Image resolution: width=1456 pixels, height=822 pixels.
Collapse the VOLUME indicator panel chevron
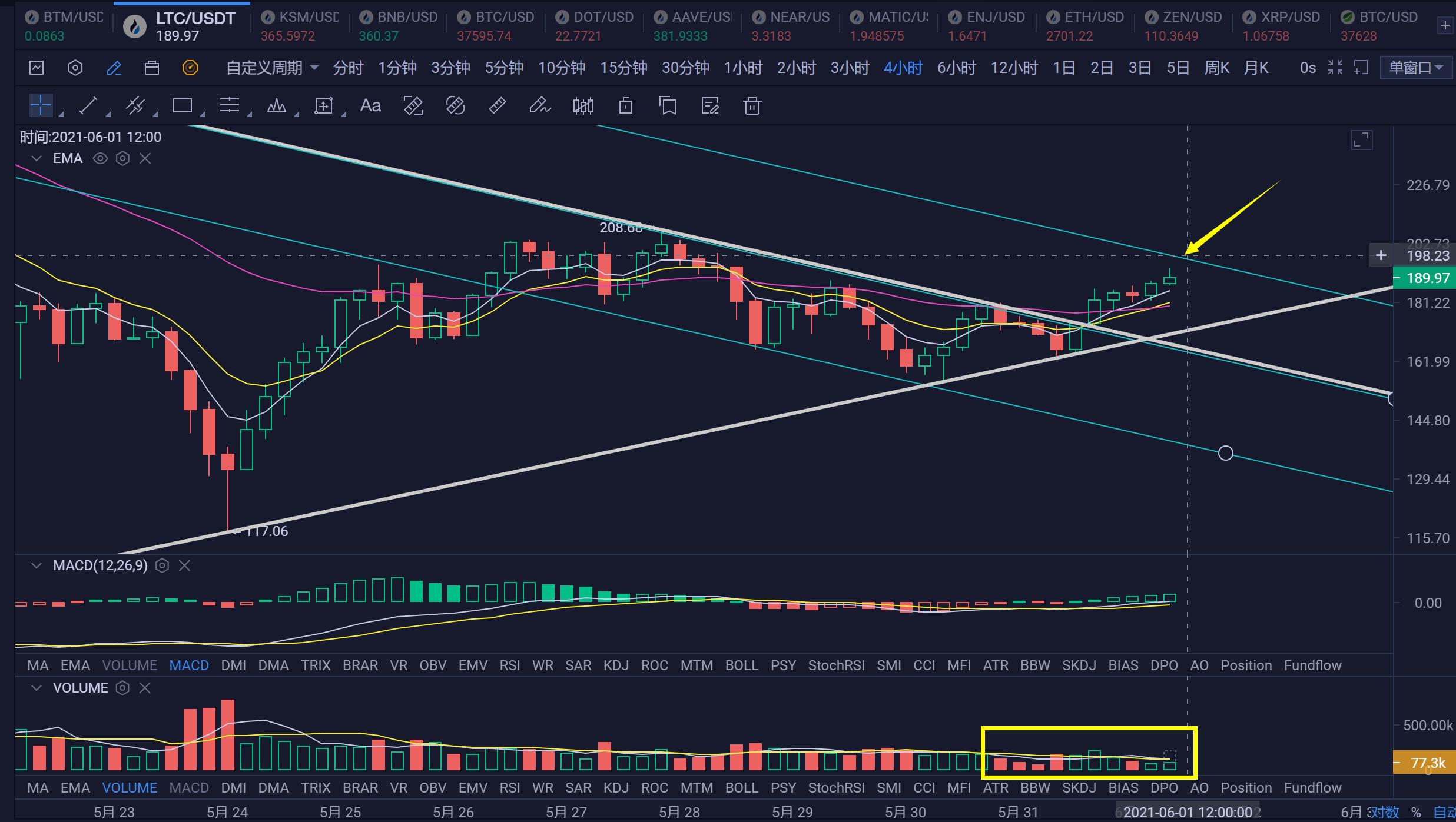click(x=37, y=688)
